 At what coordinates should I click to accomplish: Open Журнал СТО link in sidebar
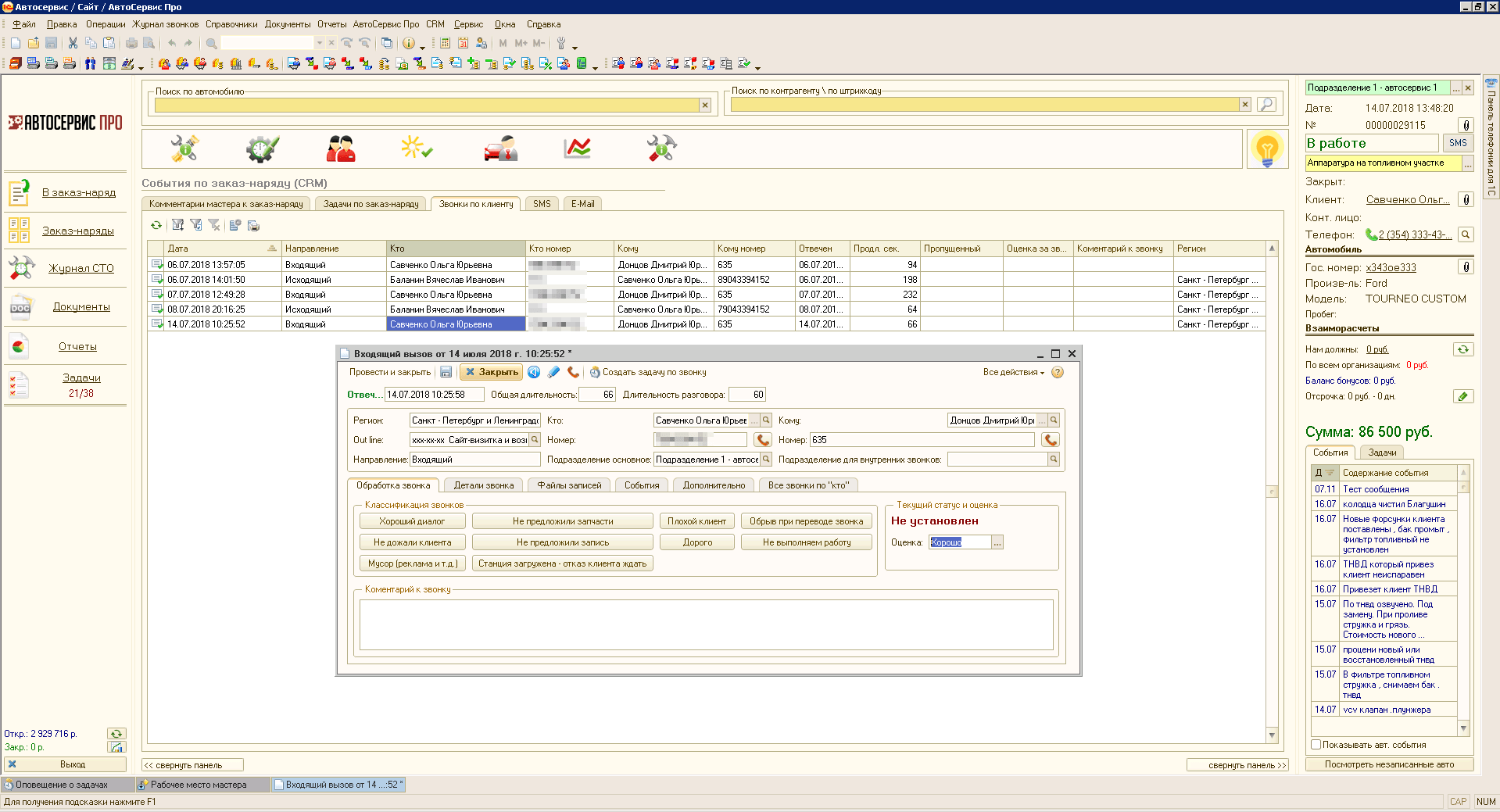(81, 268)
